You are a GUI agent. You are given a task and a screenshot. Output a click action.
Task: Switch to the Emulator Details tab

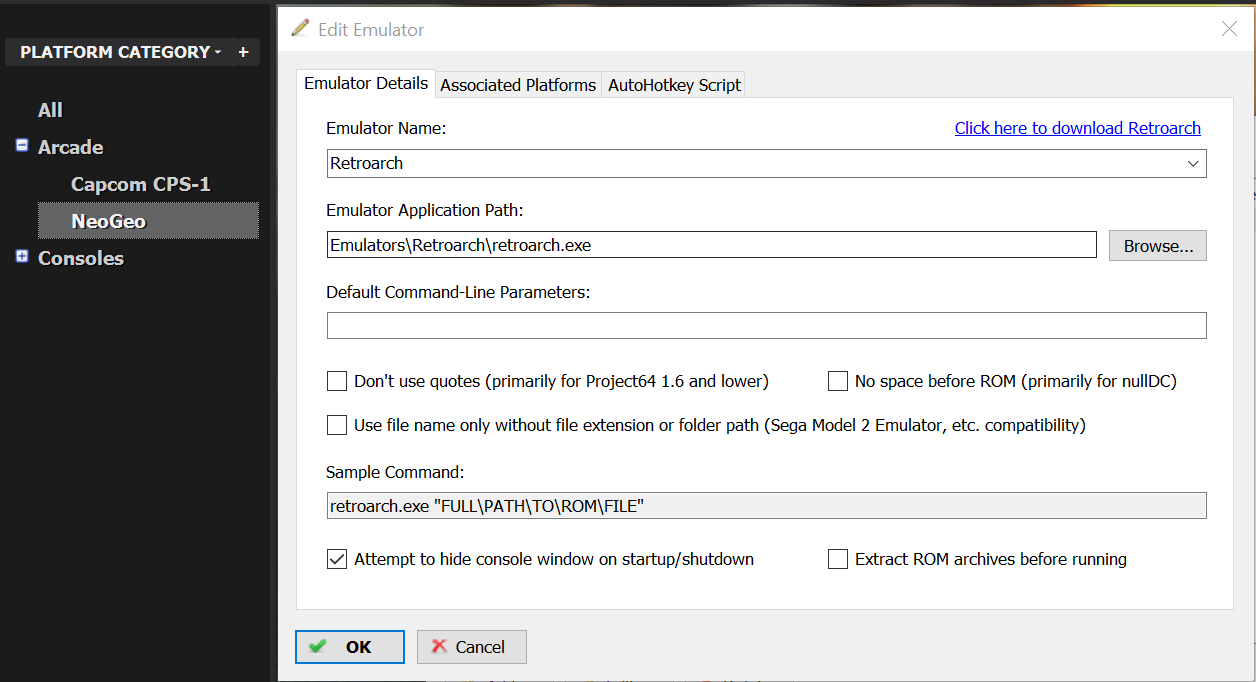[366, 84]
